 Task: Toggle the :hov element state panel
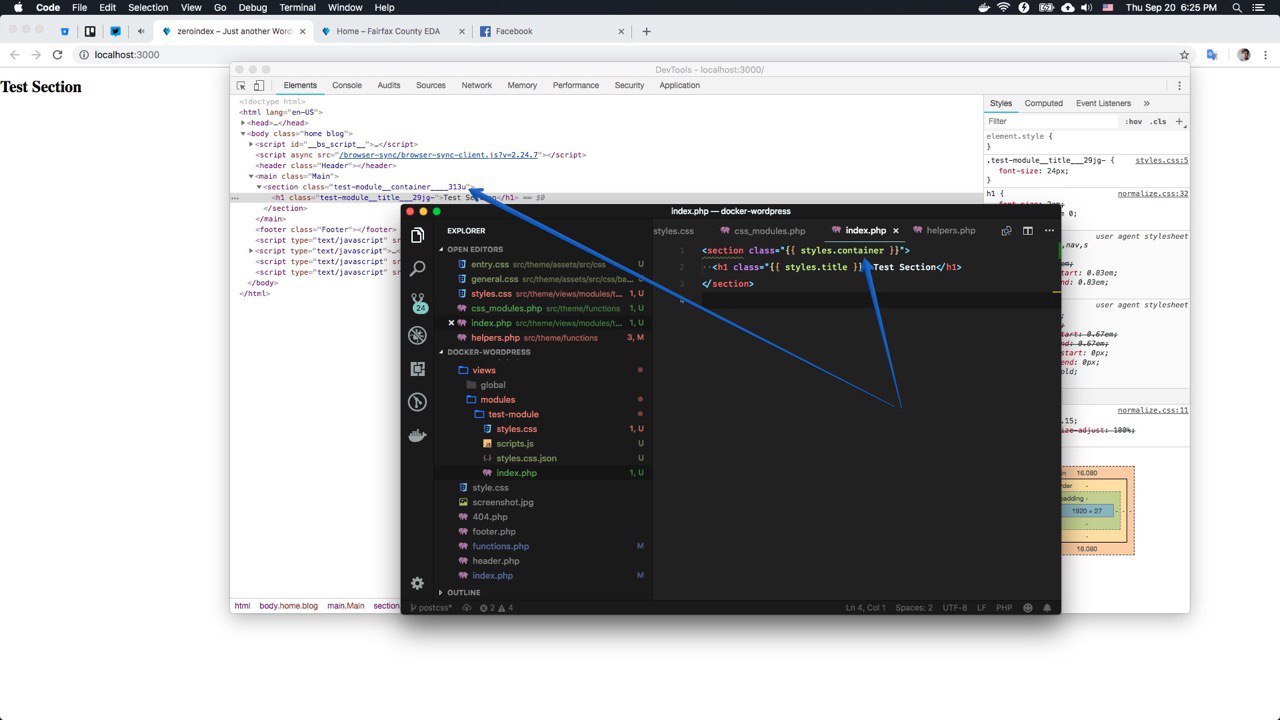click(1134, 121)
